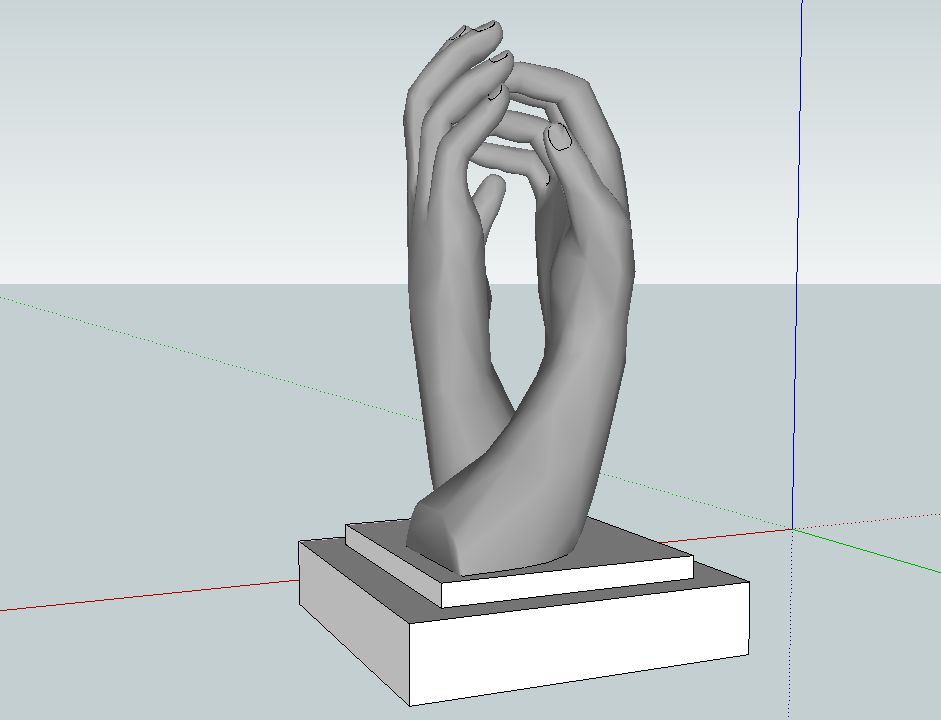Click the large lower base block's white front face
The image size is (941, 720).
(x=579, y=642)
